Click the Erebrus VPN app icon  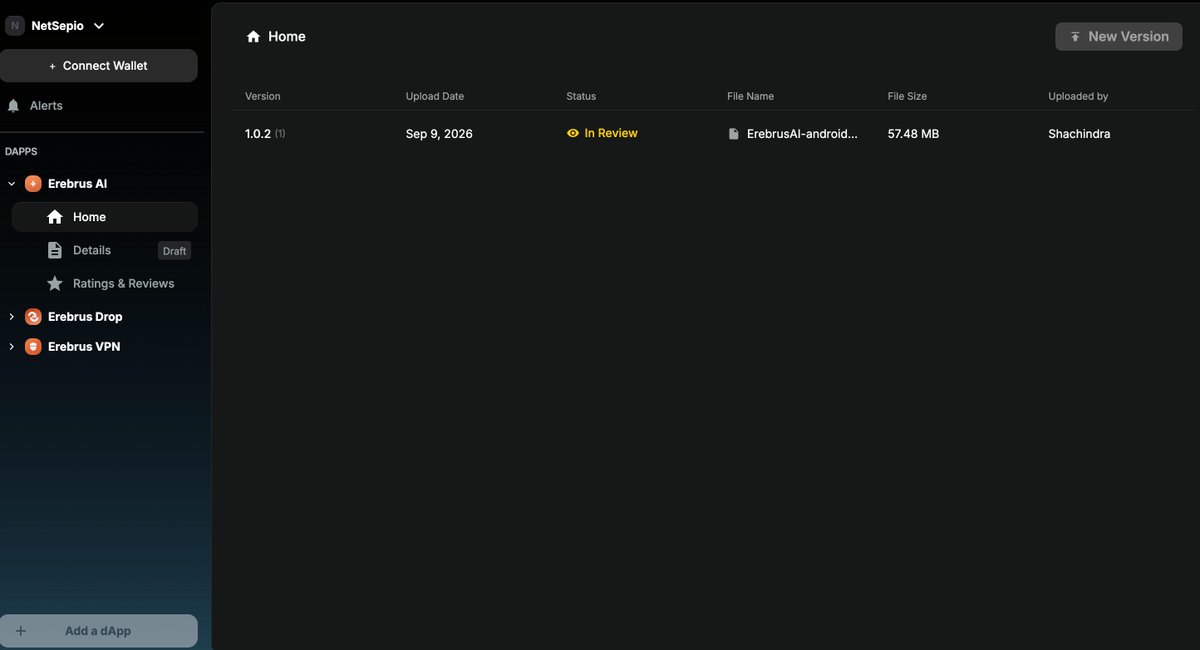(33, 347)
